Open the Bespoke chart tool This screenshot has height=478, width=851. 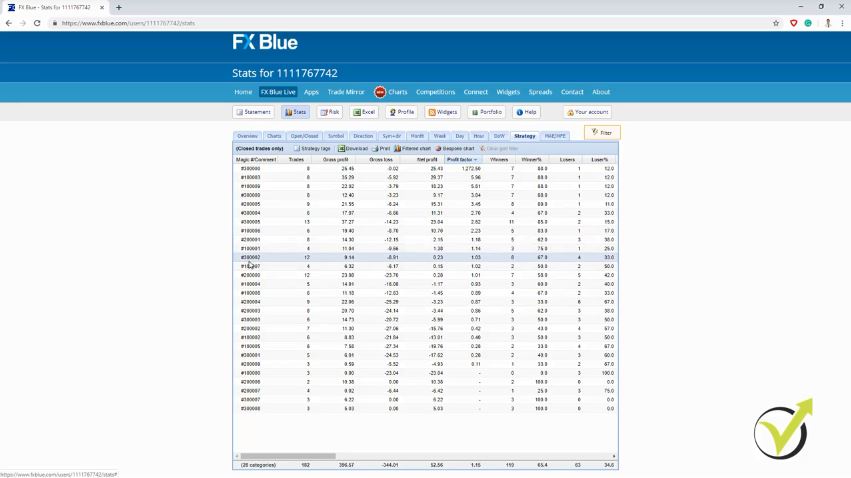coord(455,149)
